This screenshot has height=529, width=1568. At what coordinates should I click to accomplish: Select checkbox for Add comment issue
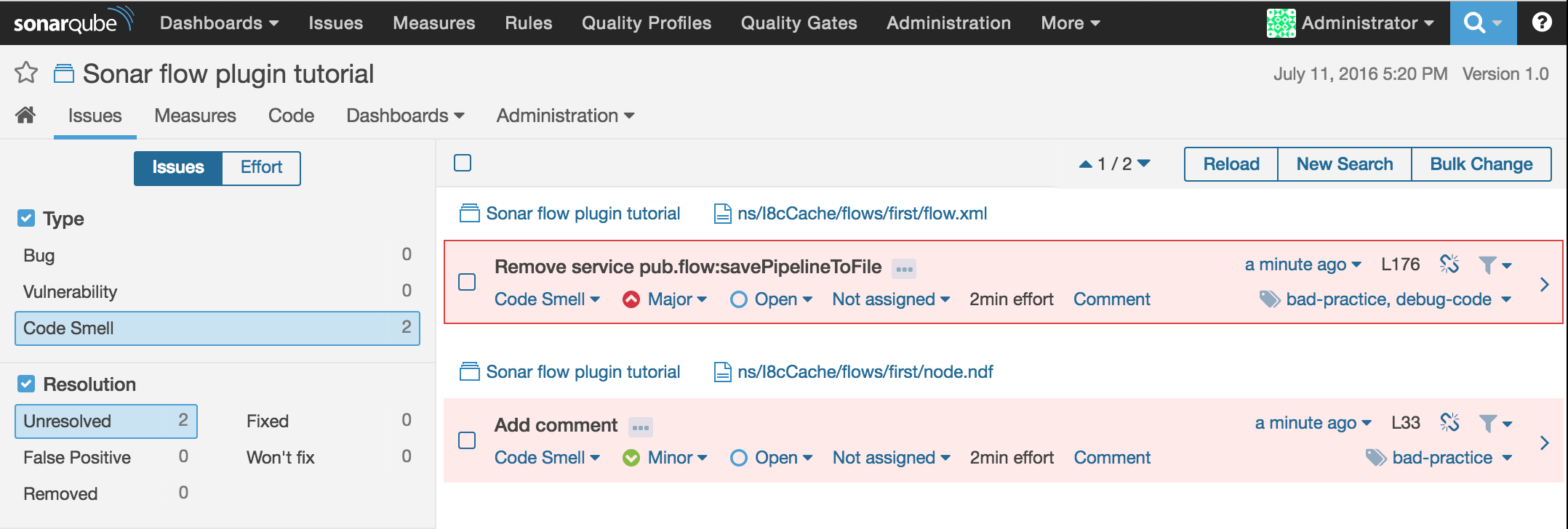[x=467, y=440]
